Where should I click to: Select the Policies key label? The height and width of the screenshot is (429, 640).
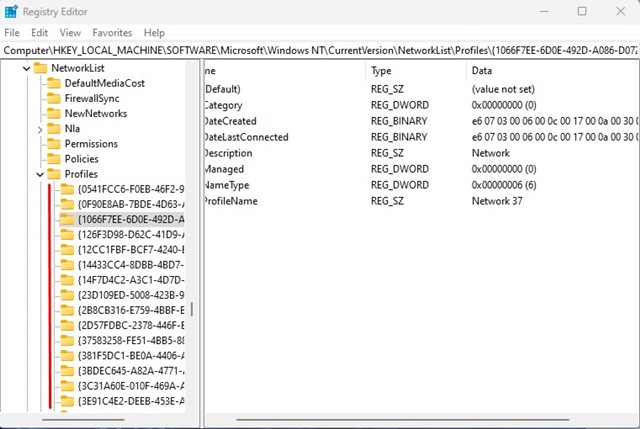tap(81, 159)
